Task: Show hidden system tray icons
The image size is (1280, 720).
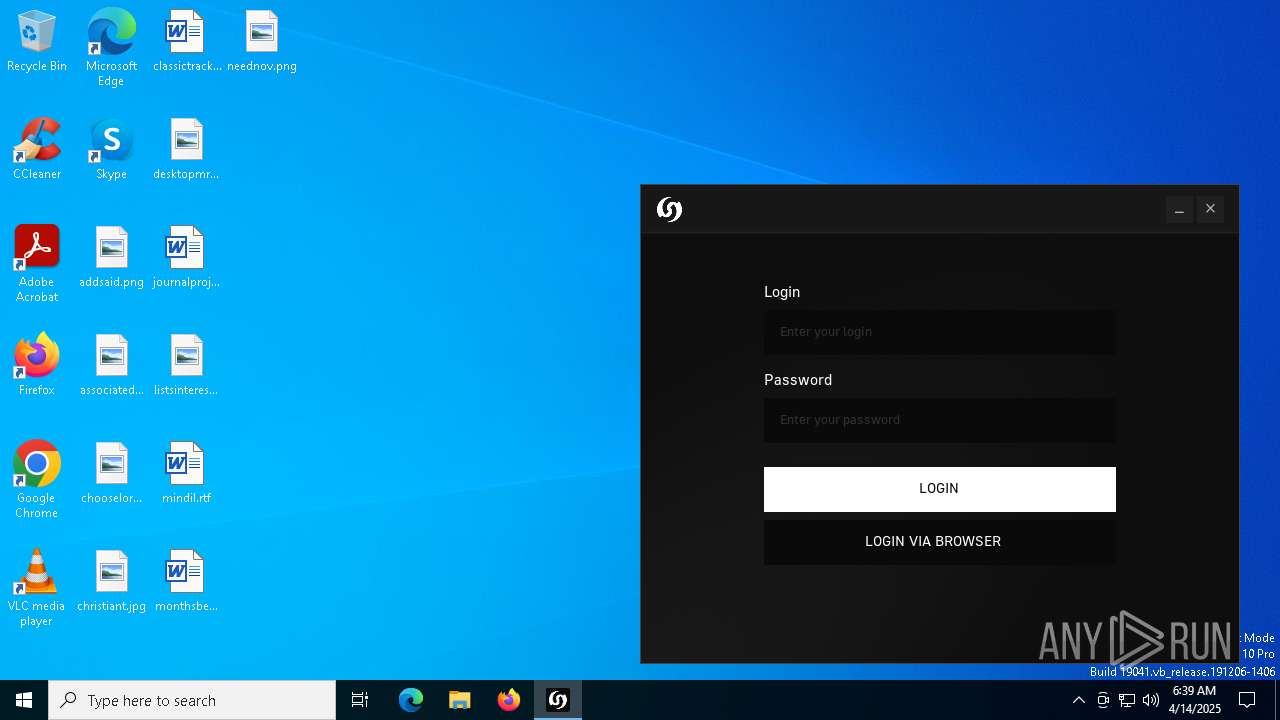Action: [1078, 700]
